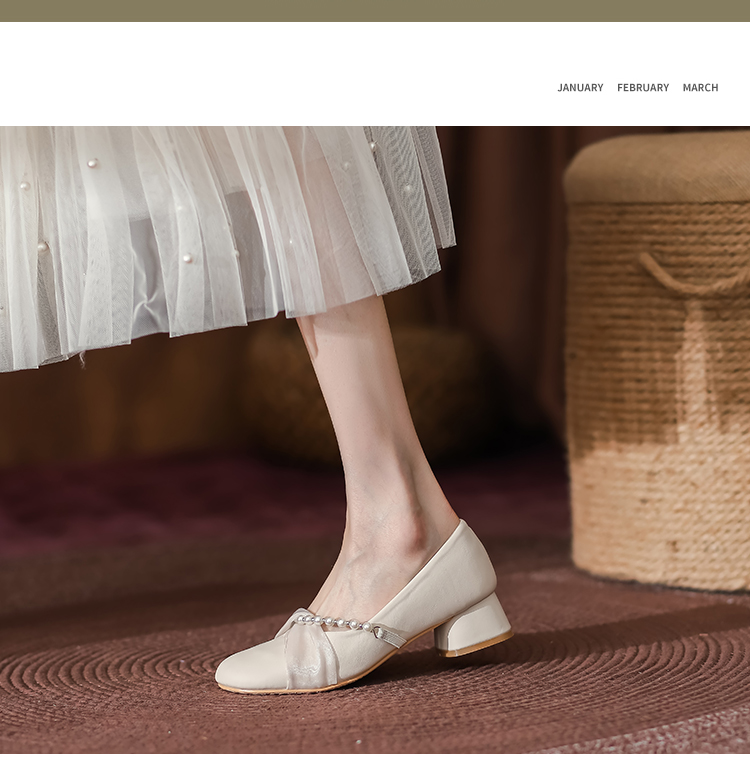
Task: Click the FEBRUARY label
Action: [x=643, y=87]
